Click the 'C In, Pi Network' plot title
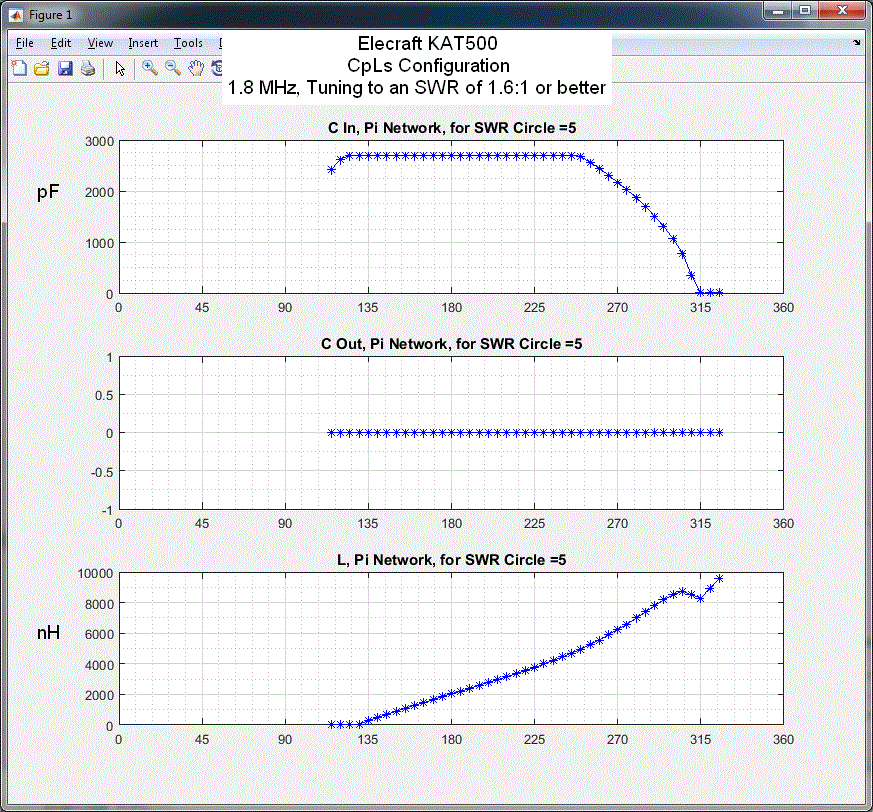Image resolution: width=873 pixels, height=812 pixels. [x=452, y=128]
